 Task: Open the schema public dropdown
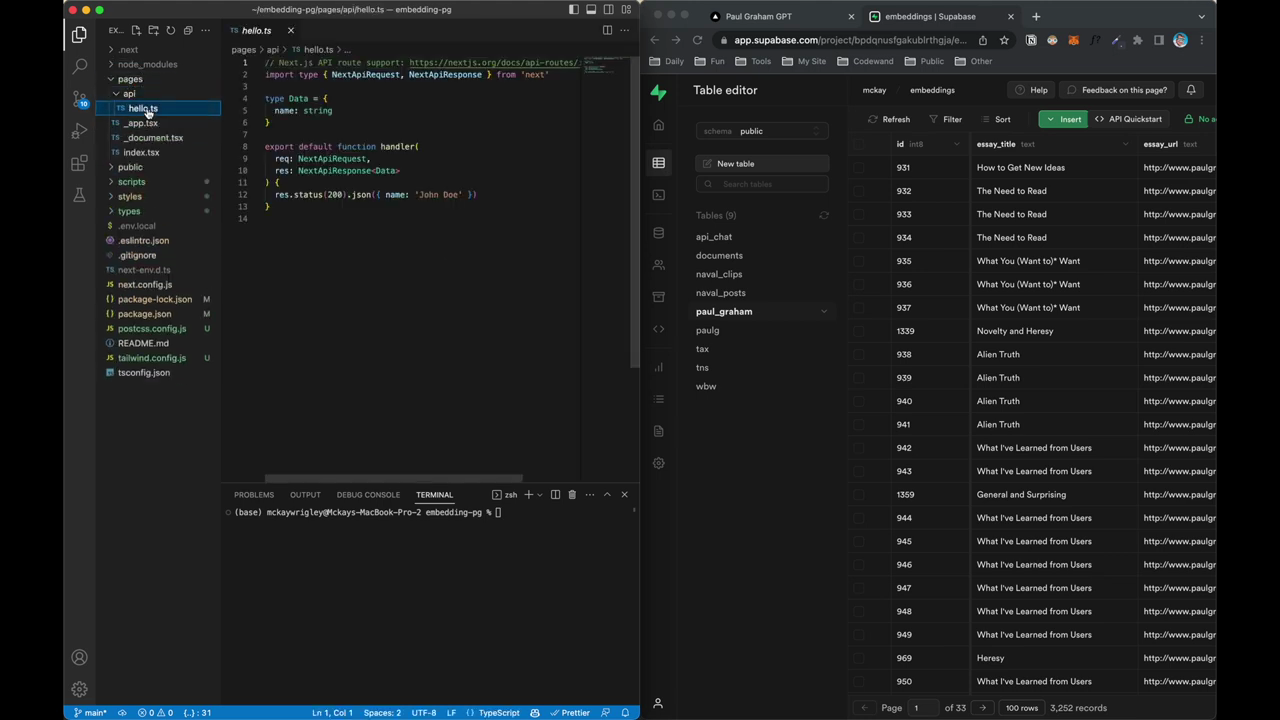762,131
